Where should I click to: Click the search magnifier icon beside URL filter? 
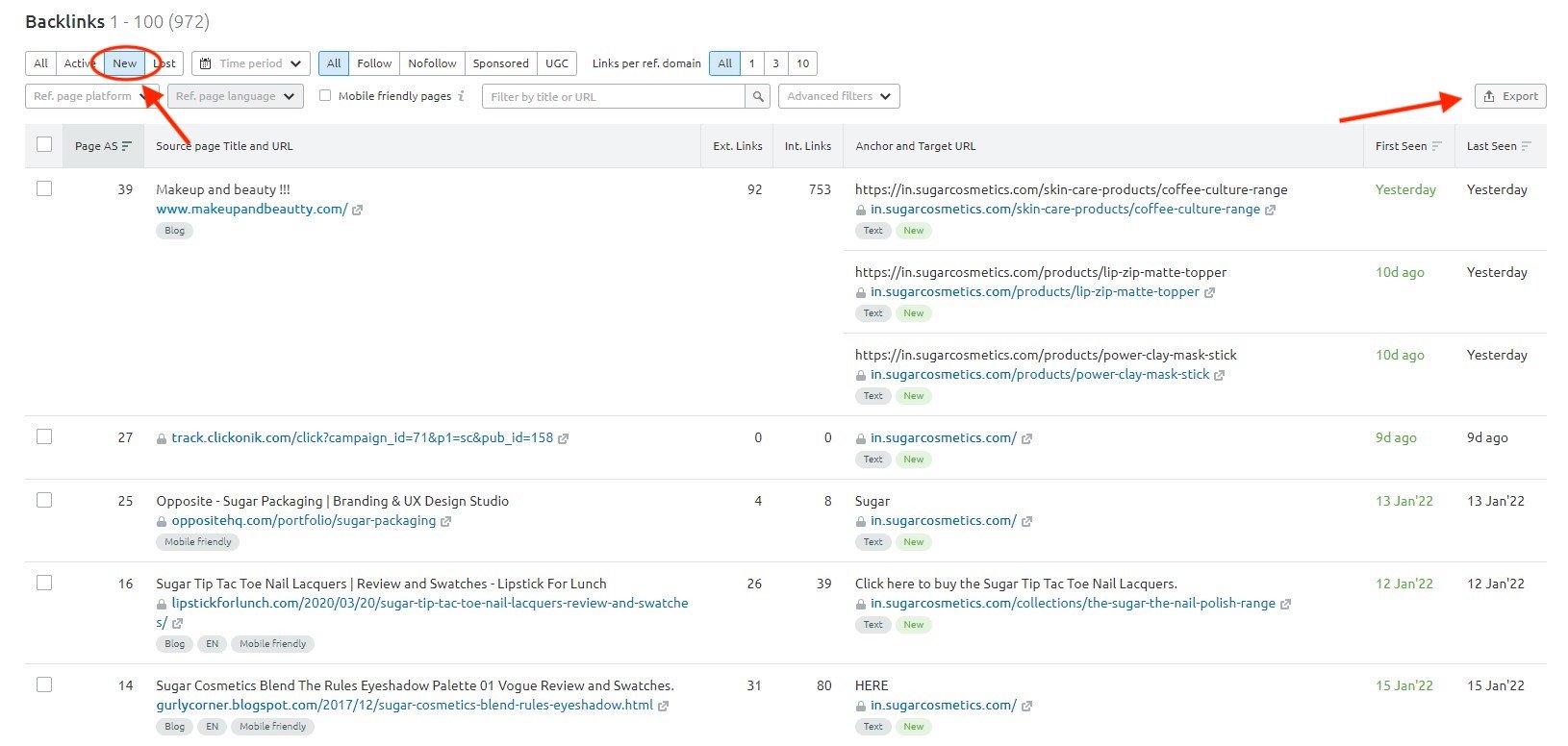(758, 96)
